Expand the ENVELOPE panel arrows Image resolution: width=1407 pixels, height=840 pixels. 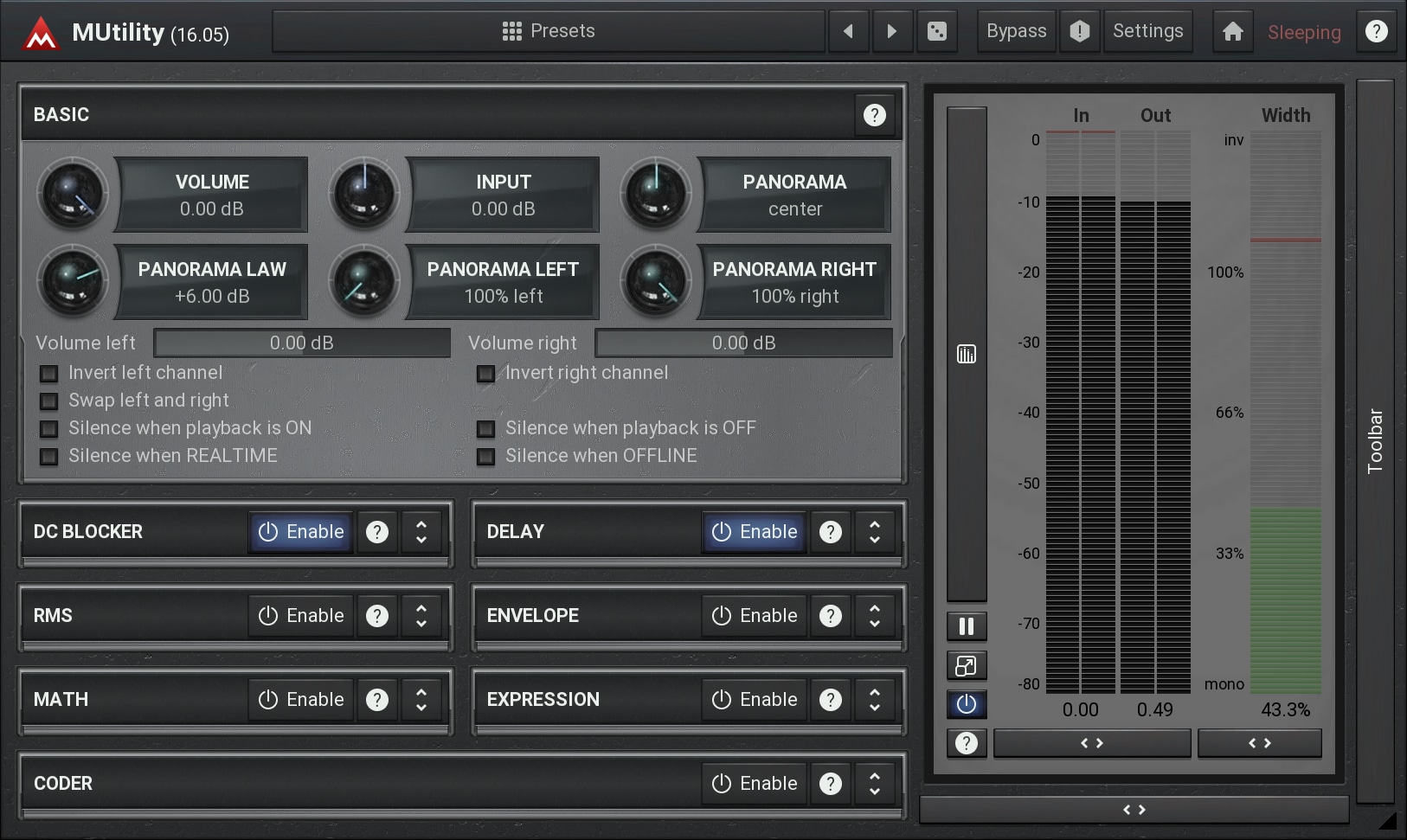875,616
